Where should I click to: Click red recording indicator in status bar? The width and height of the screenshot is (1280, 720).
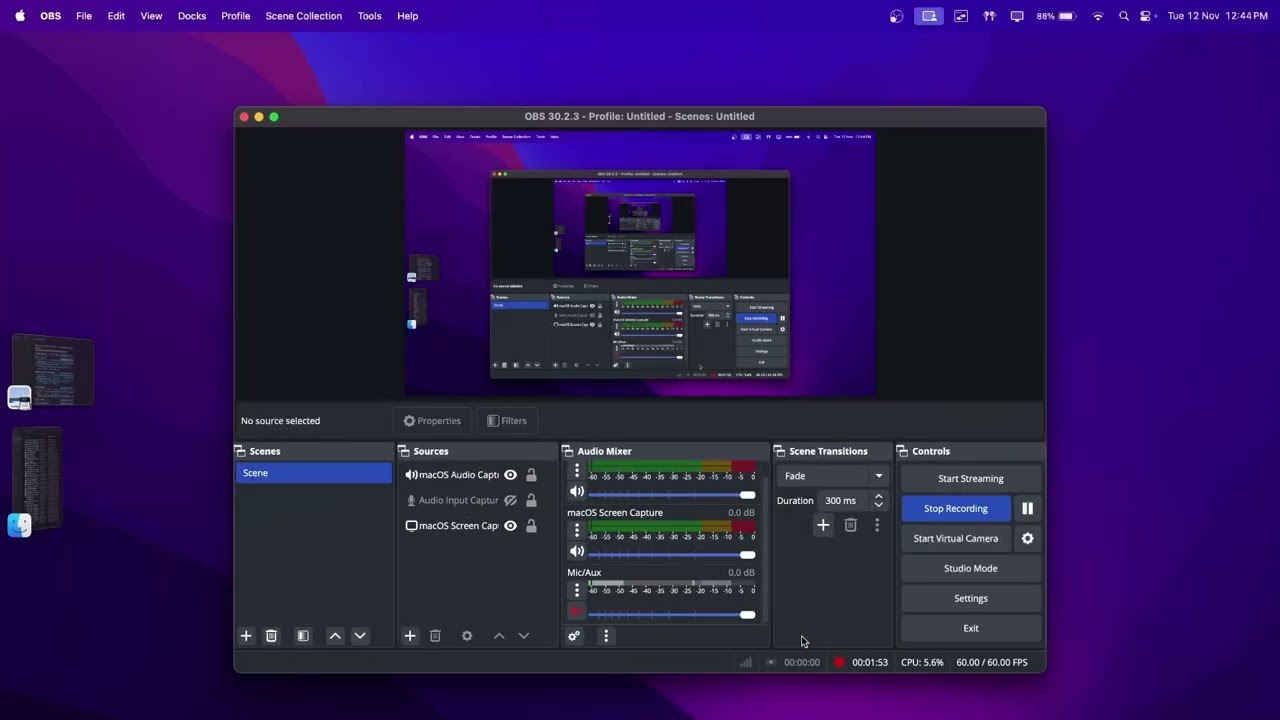point(839,662)
